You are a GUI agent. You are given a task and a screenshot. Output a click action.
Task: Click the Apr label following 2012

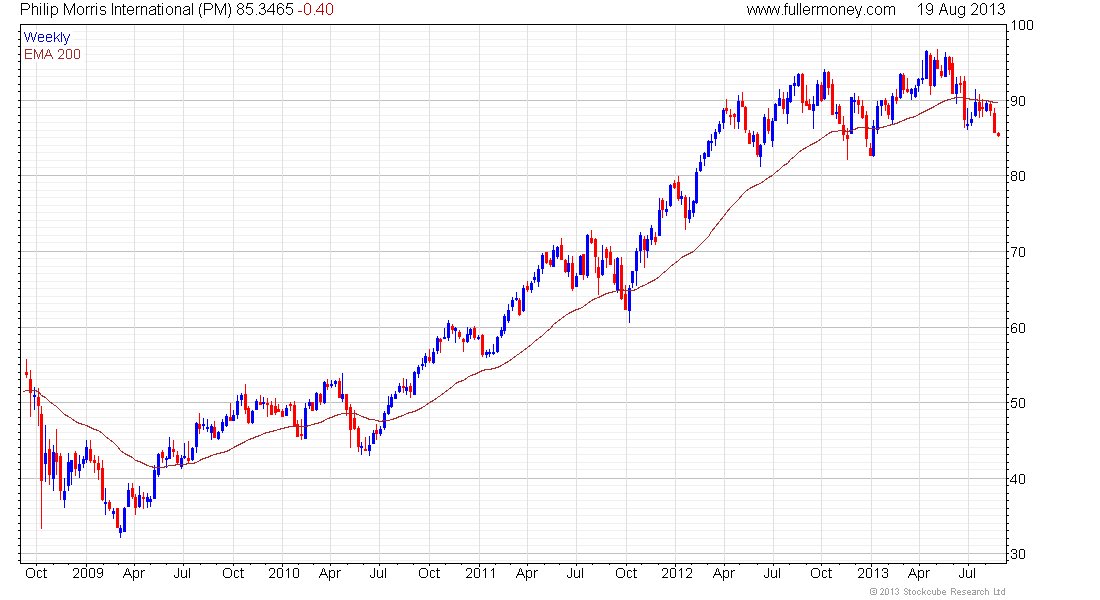click(723, 573)
